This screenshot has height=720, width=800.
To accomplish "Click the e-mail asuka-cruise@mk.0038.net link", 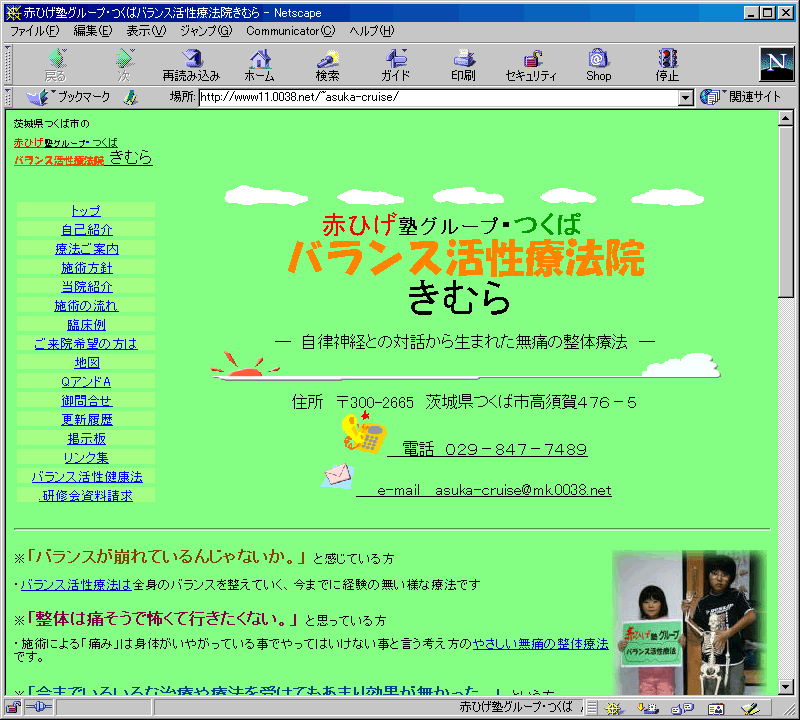I will pyautogui.click(x=484, y=490).
